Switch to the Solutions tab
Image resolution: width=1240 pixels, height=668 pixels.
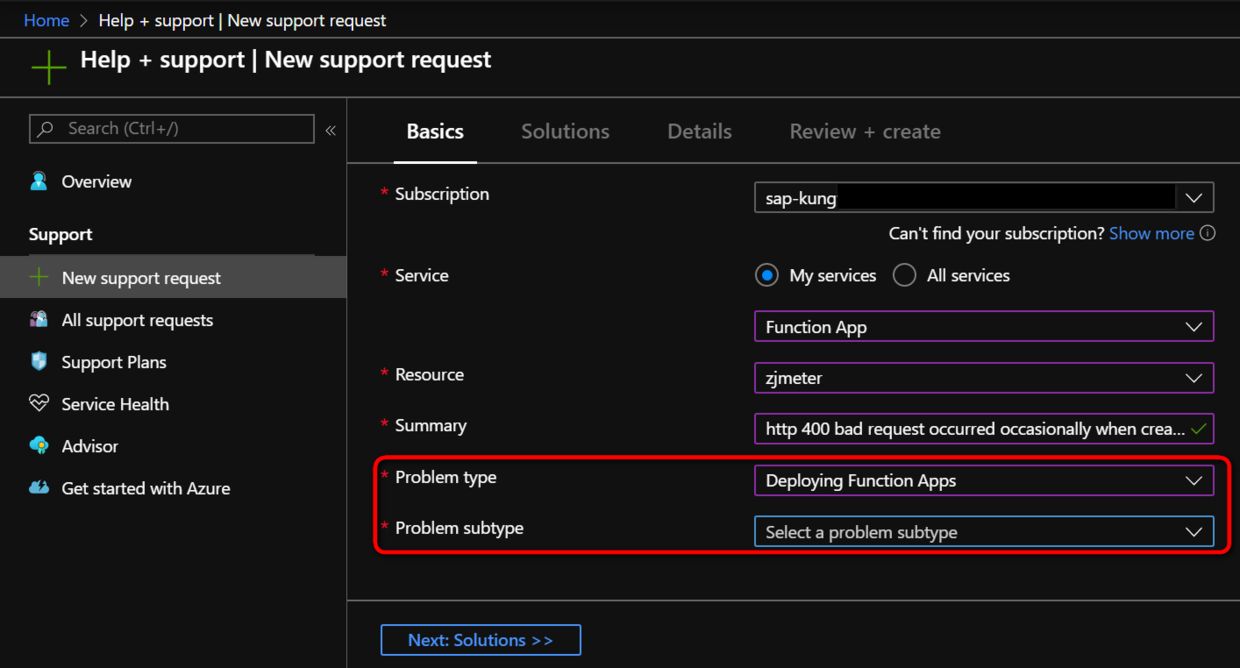pos(565,131)
